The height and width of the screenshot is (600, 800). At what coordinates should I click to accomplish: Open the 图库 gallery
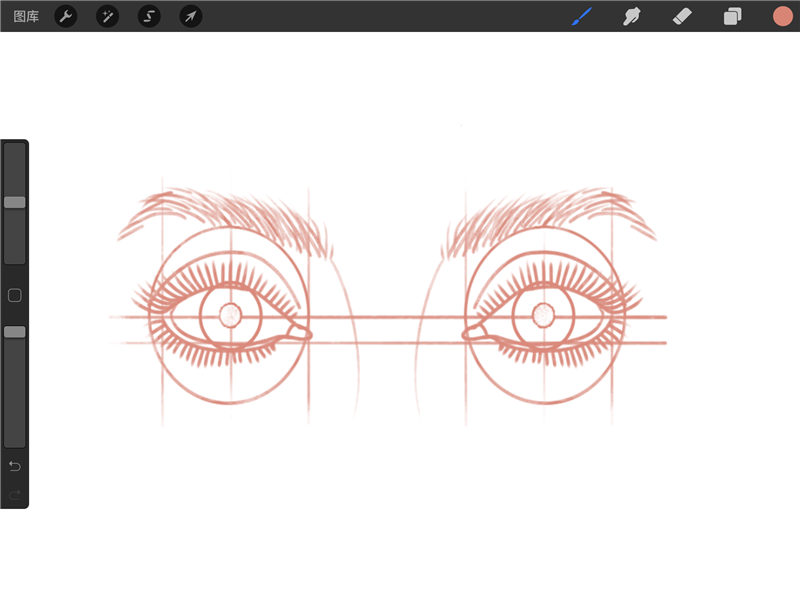[26, 16]
